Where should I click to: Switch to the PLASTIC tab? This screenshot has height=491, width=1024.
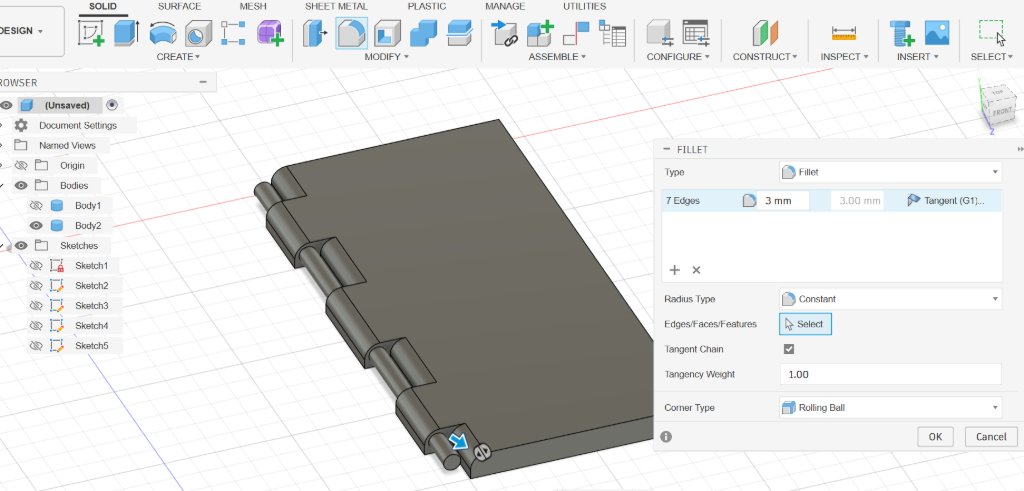426,7
